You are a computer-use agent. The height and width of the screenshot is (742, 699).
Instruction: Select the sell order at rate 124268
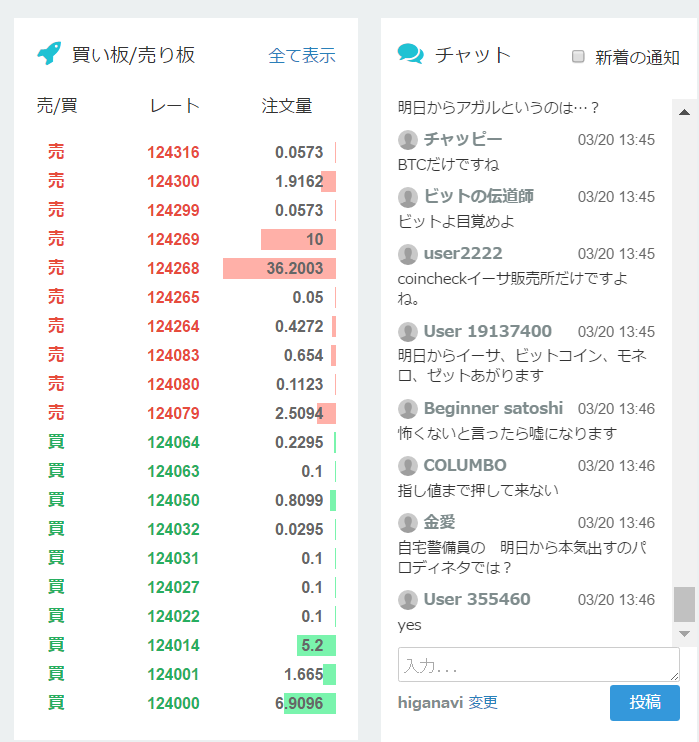tap(186, 268)
